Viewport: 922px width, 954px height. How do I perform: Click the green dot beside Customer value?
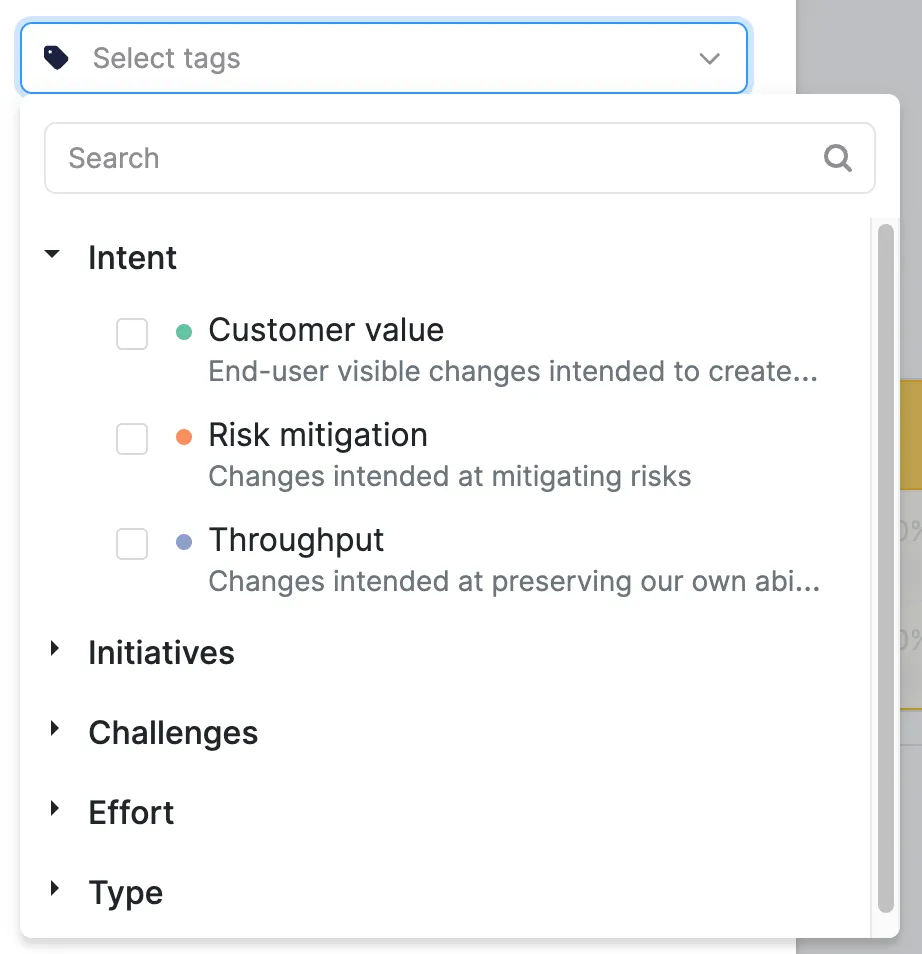coord(184,332)
